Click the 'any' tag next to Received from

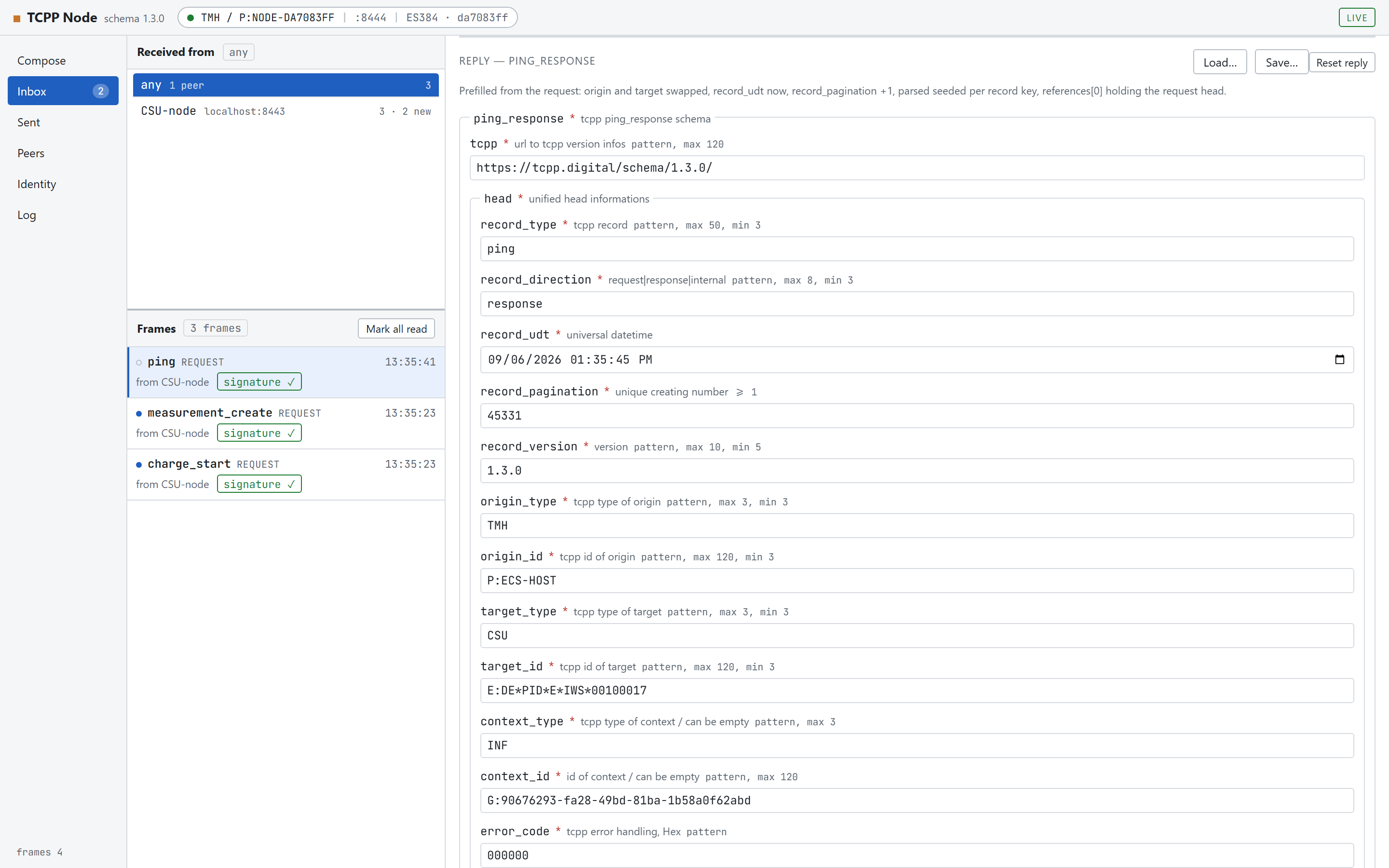point(238,52)
